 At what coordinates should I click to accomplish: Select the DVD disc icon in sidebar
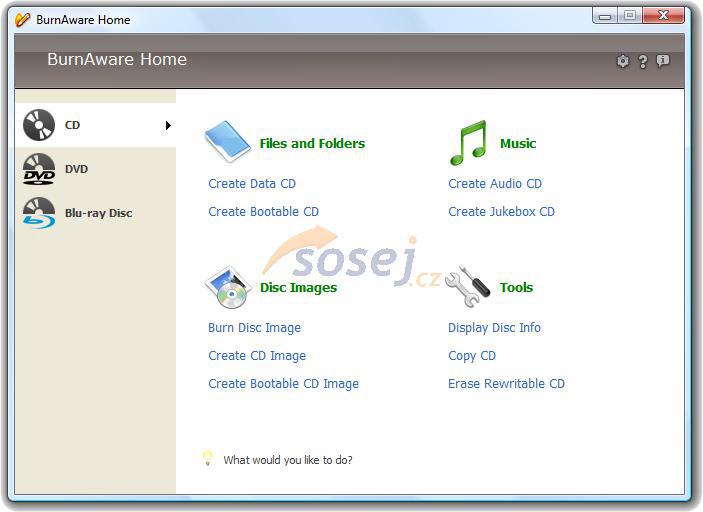point(39,169)
